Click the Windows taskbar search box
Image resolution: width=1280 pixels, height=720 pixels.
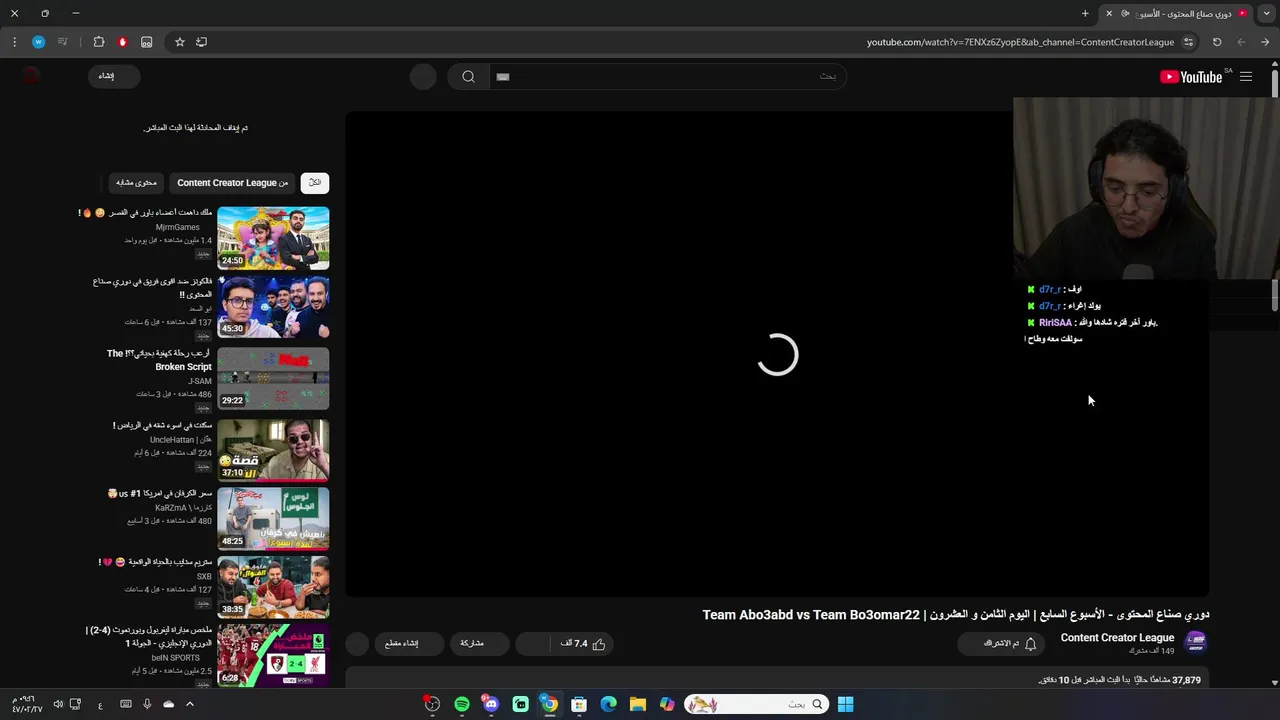point(756,704)
